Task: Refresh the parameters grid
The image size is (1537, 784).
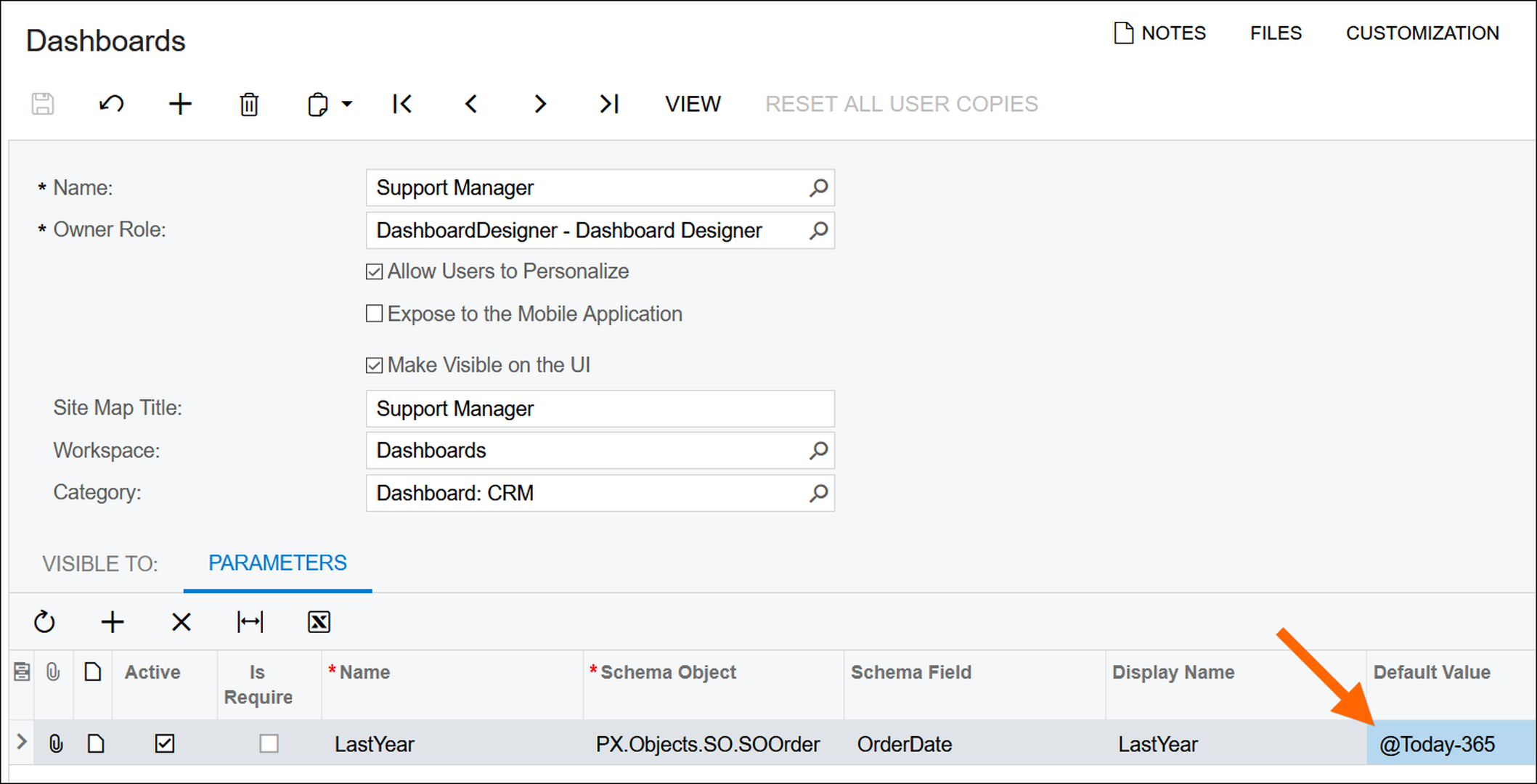Action: [x=44, y=622]
